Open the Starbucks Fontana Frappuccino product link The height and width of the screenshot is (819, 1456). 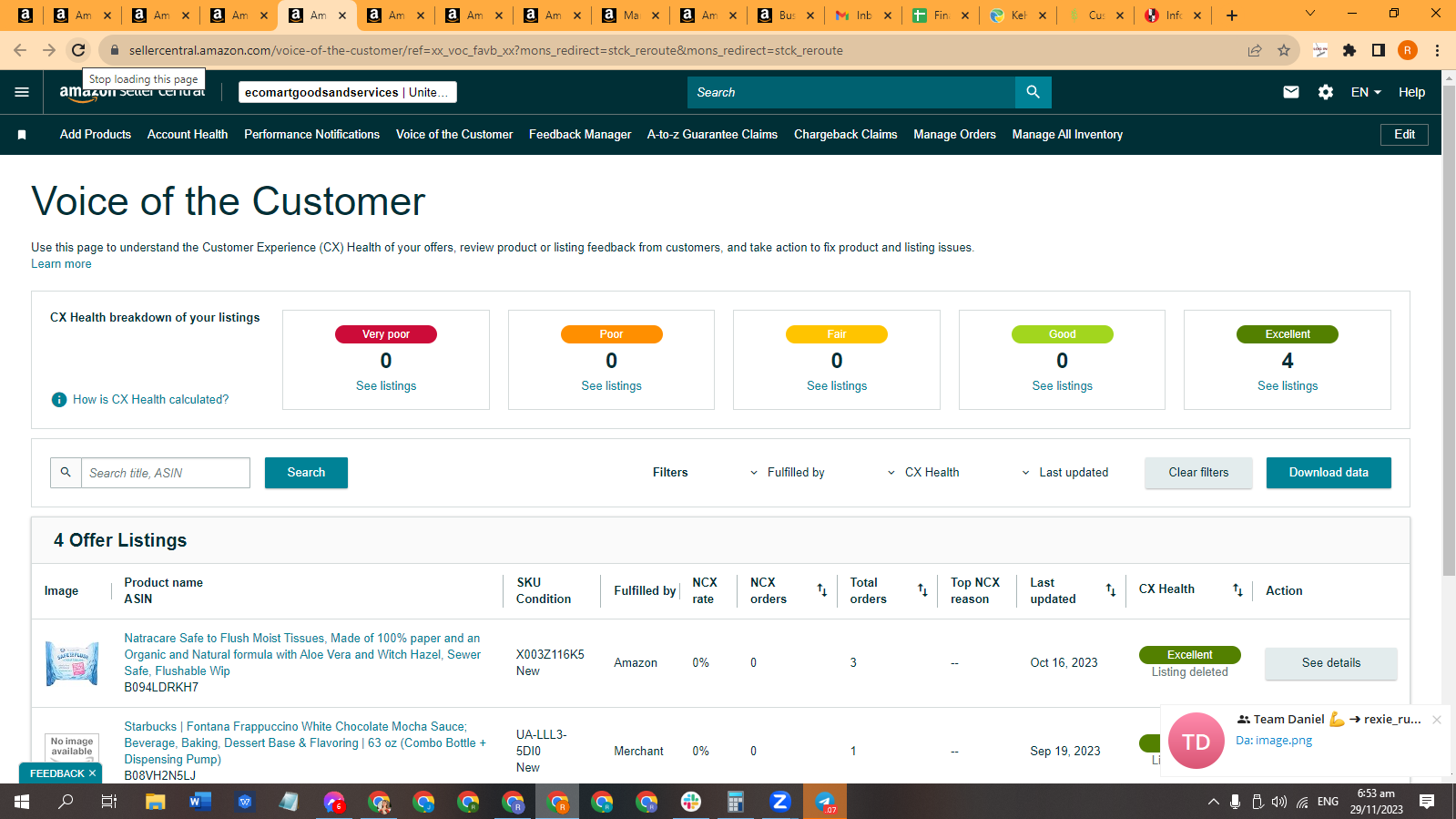305,743
